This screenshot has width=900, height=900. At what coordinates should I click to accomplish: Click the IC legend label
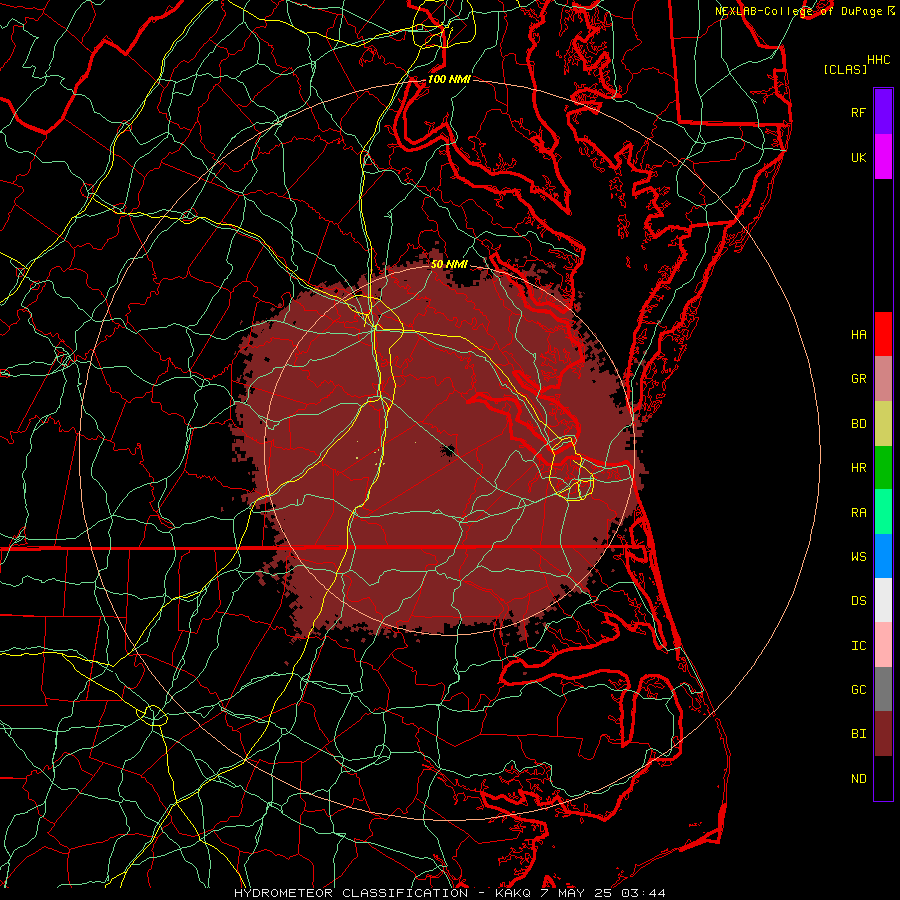(x=858, y=646)
